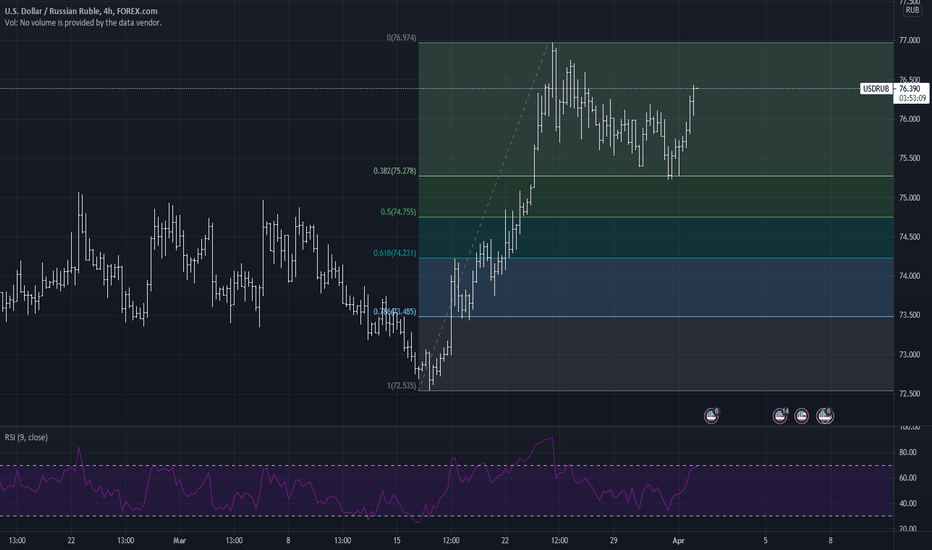932x550 pixels.
Task: Click the 73.500 price axis label
Action: (x=909, y=315)
